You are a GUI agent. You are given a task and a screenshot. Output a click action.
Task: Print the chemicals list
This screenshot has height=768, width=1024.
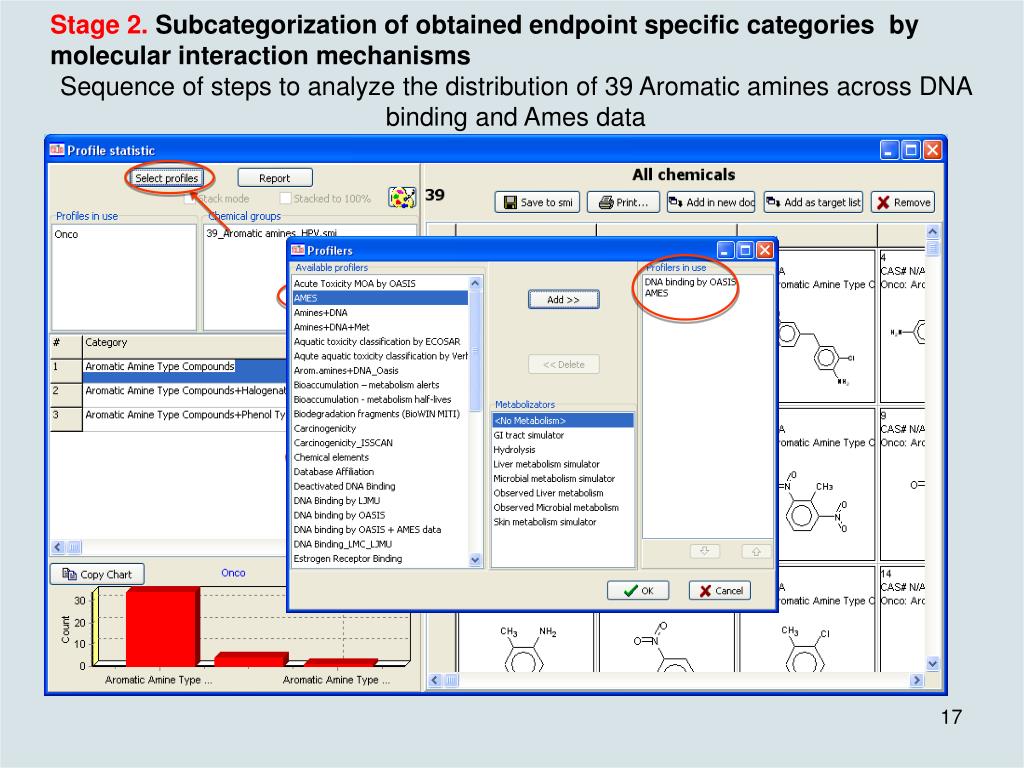[624, 202]
